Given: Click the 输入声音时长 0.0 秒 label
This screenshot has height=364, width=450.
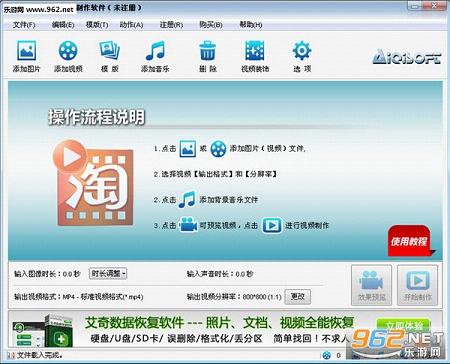Looking at the screenshot, I should coord(220,274).
